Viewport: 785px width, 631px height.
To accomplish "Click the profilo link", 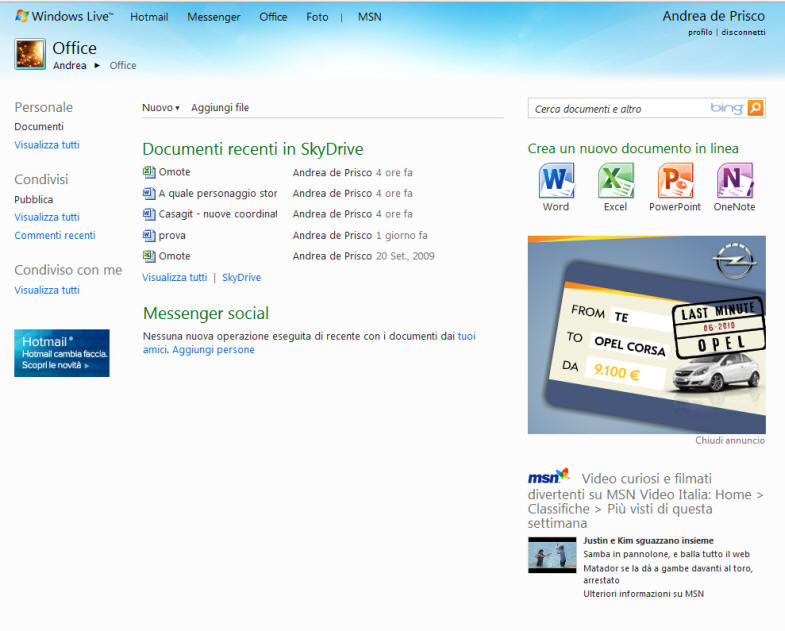I will click(x=700, y=32).
